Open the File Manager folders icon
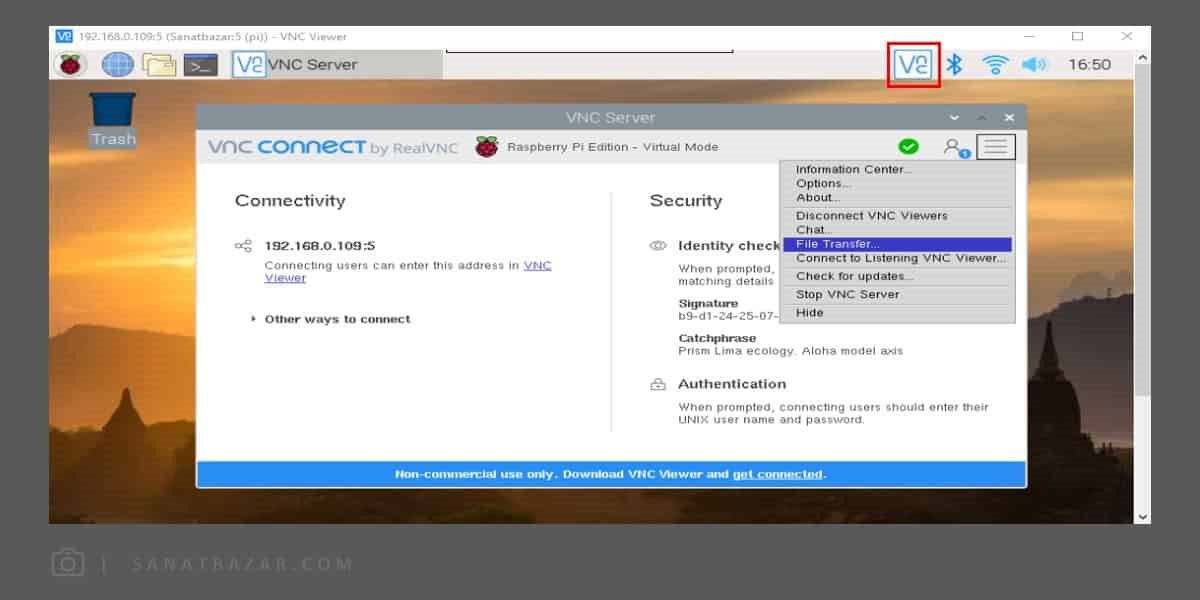Viewport: 1200px width, 600px height. (159, 65)
